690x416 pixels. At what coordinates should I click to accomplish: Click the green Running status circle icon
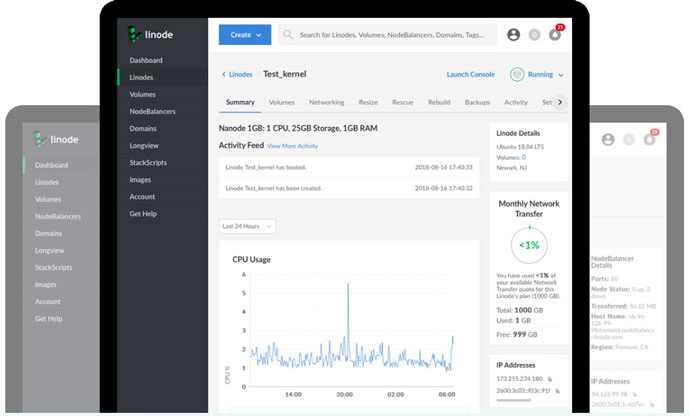(x=517, y=74)
